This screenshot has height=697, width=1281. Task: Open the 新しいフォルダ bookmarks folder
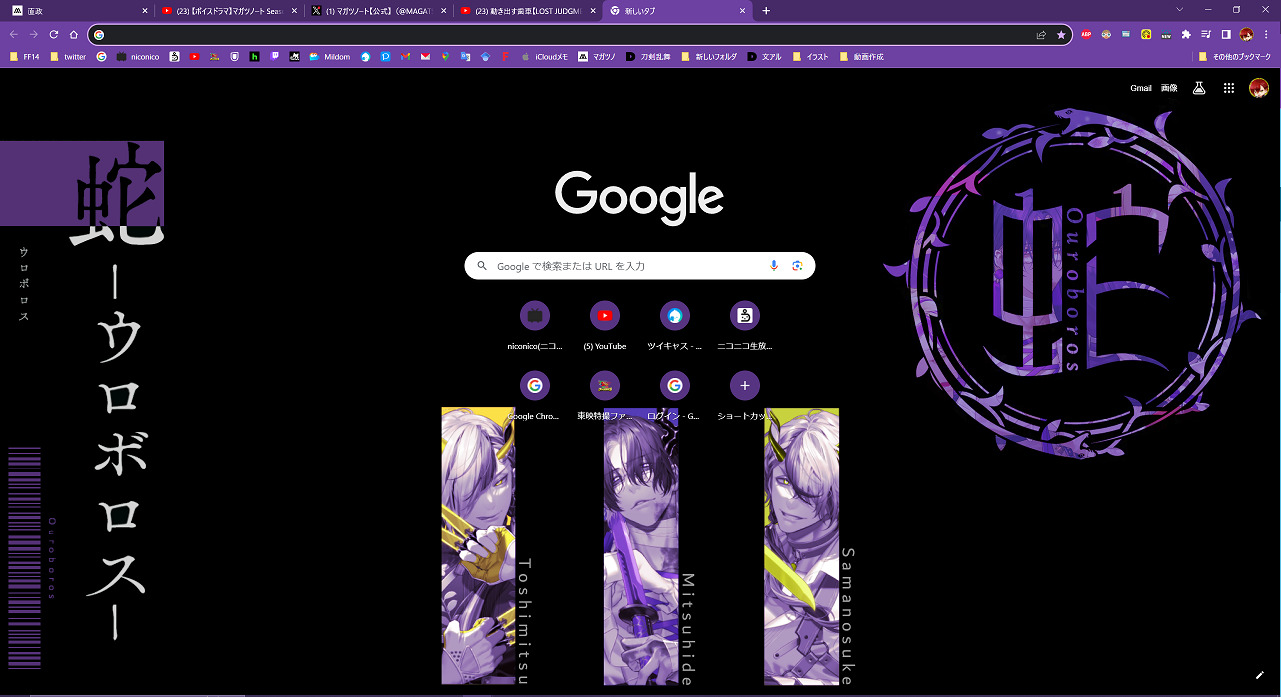point(709,57)
